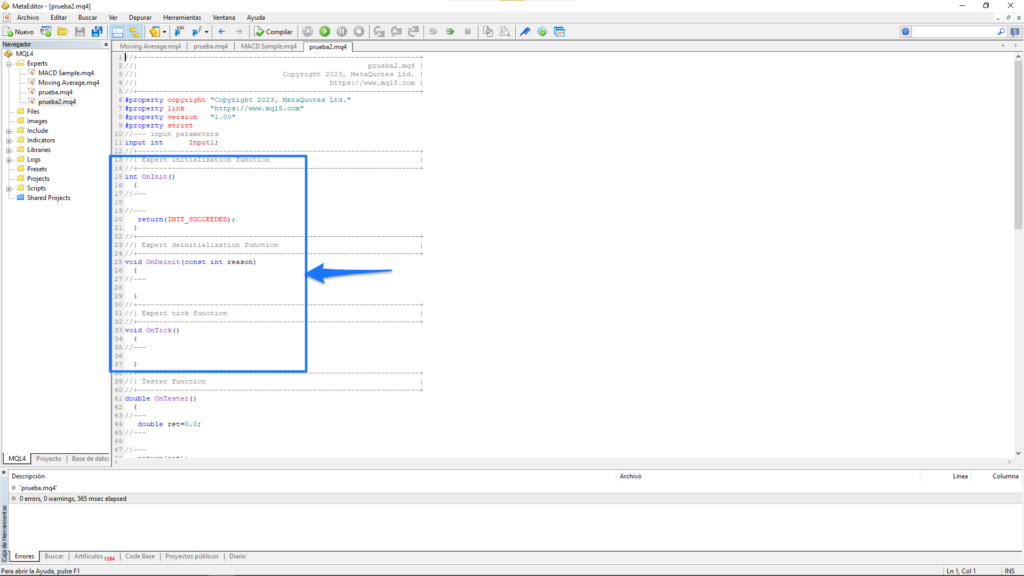Click the 'var' list names icon
Image resolution: width=1024 pixels, height=576 pixels.
click(179, 31)
